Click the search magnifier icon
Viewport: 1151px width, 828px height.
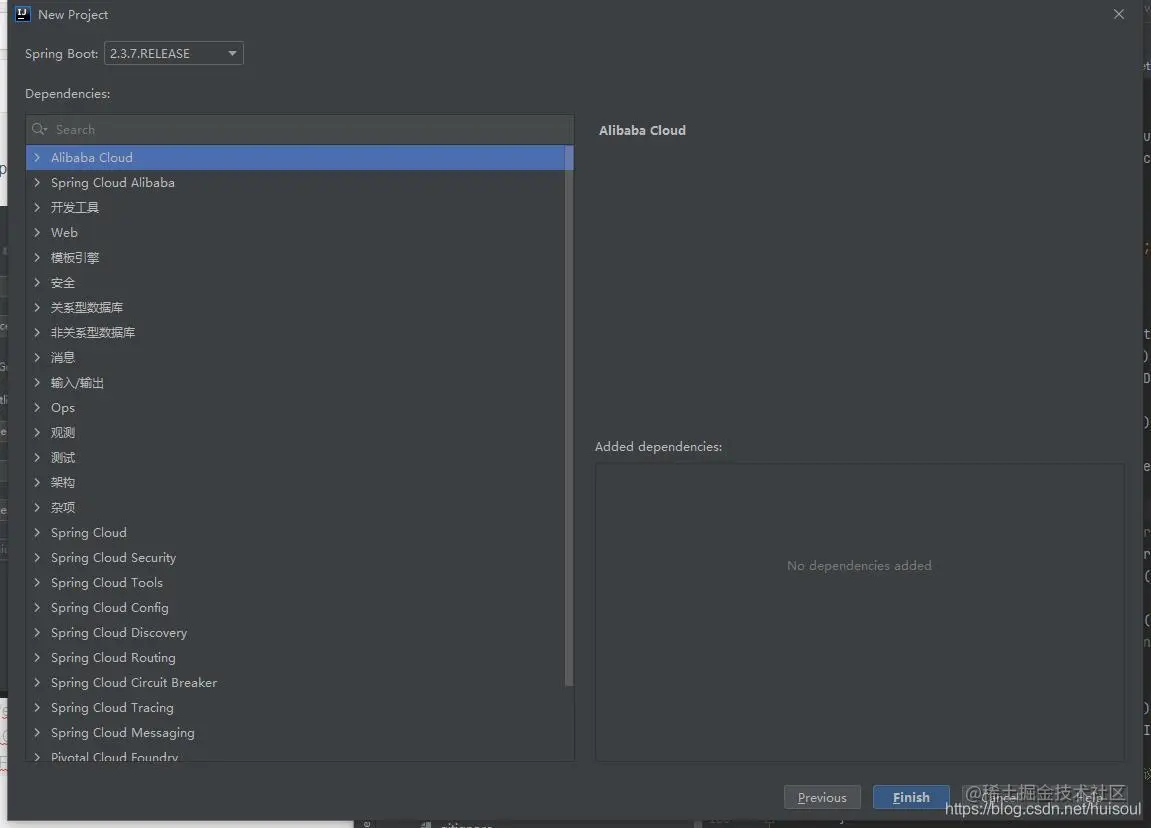(39, 129)
